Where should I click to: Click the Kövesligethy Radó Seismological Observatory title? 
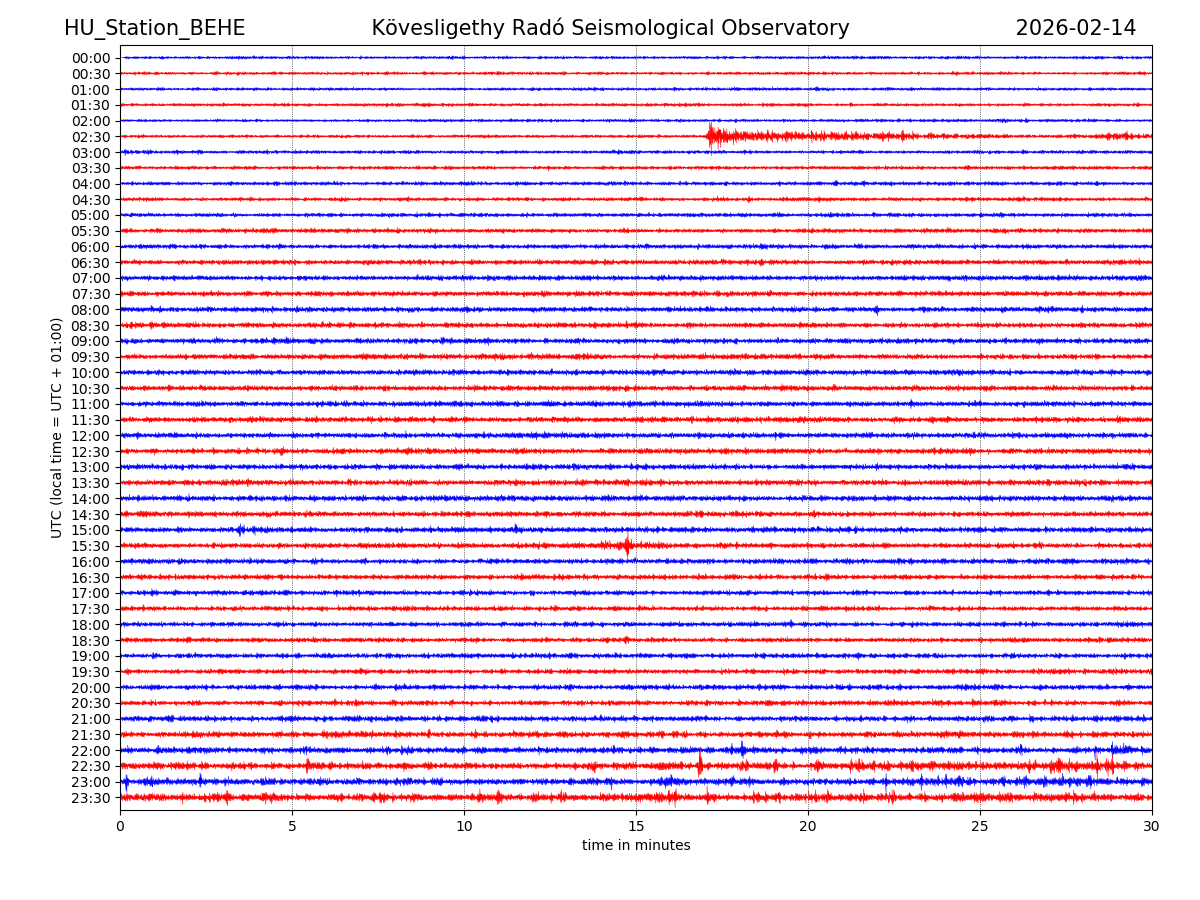pos(610,29)
